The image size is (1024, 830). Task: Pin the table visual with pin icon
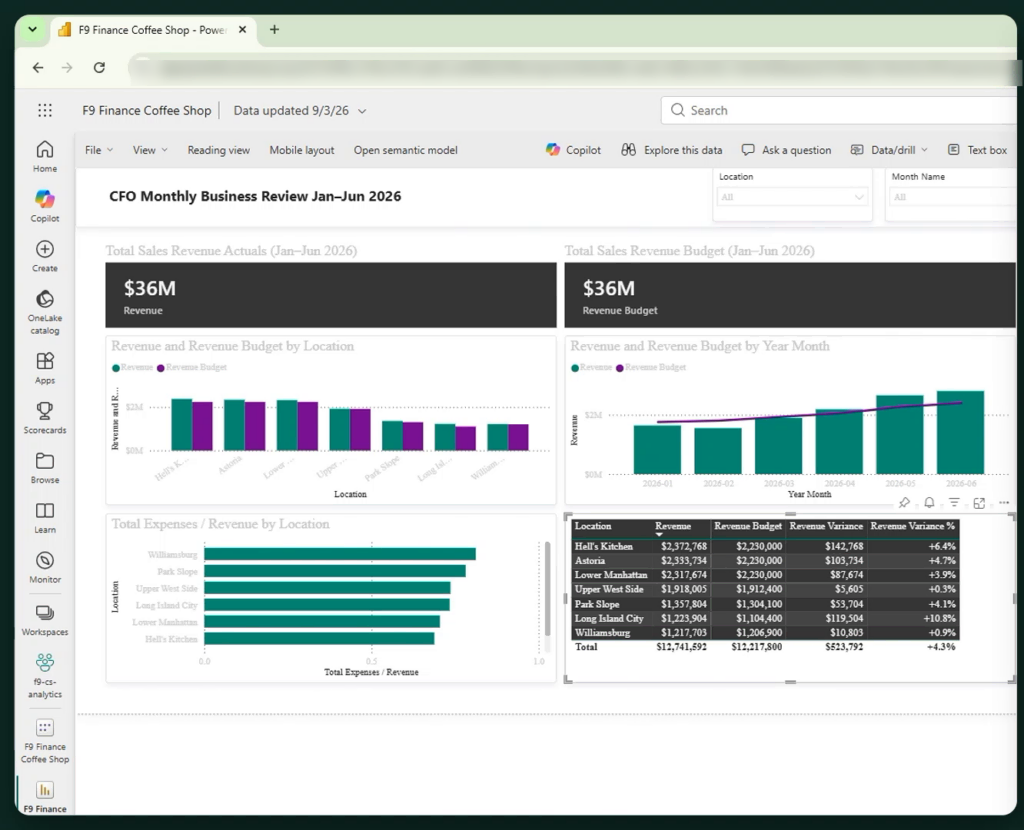click(x=904, y=502)
